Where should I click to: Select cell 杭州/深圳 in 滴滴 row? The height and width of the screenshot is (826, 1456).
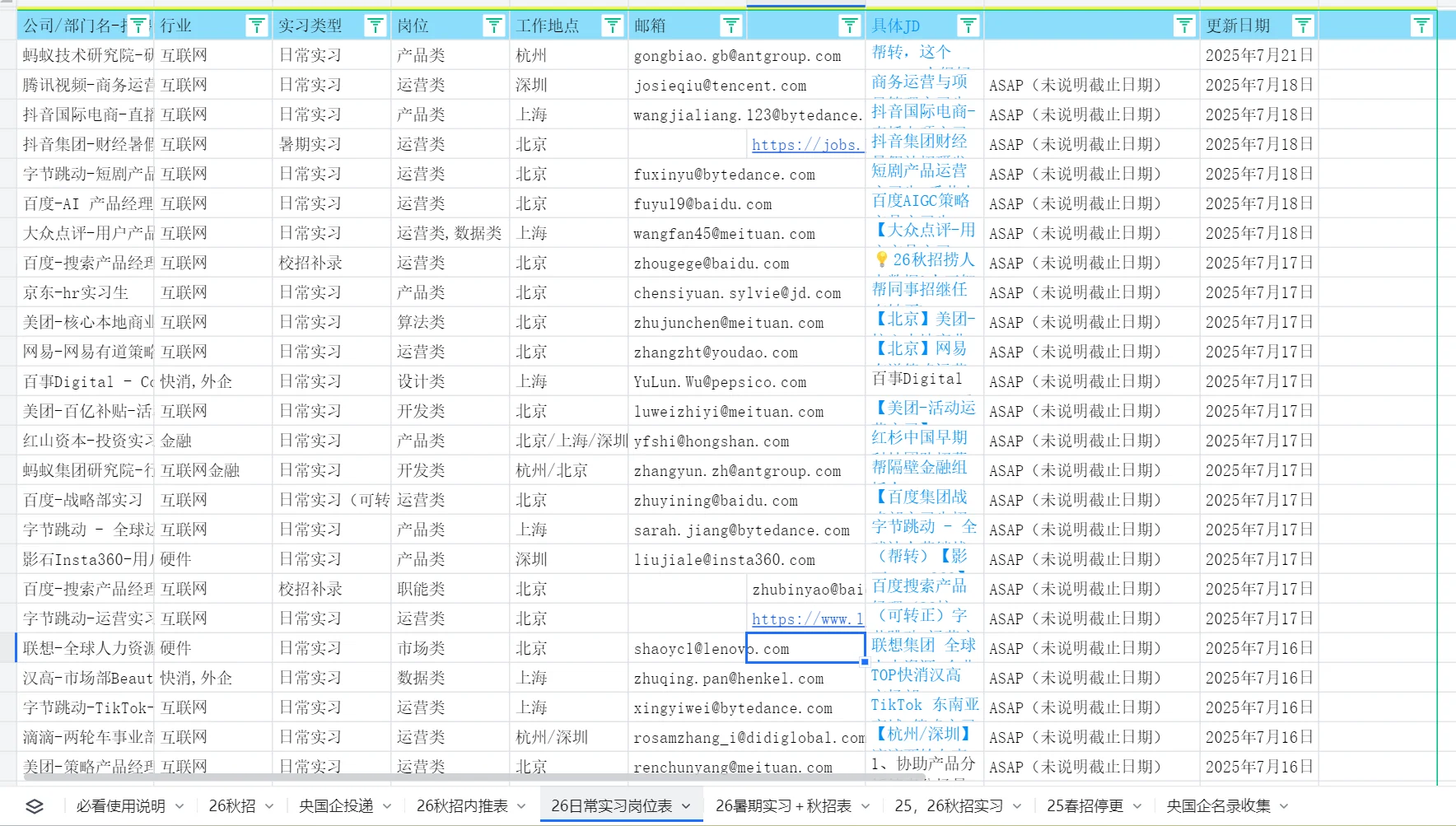pyautogui.click(x=568, y=738)
